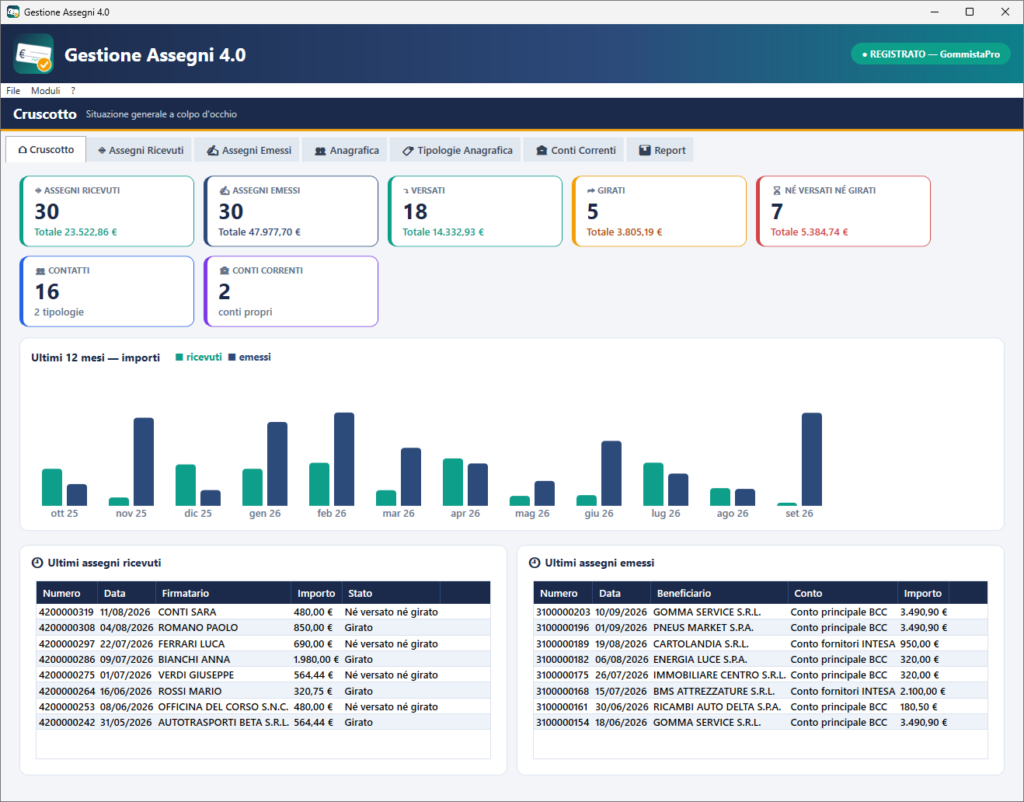Click the Gestione Assegni app logo in header

coord(33,54)
